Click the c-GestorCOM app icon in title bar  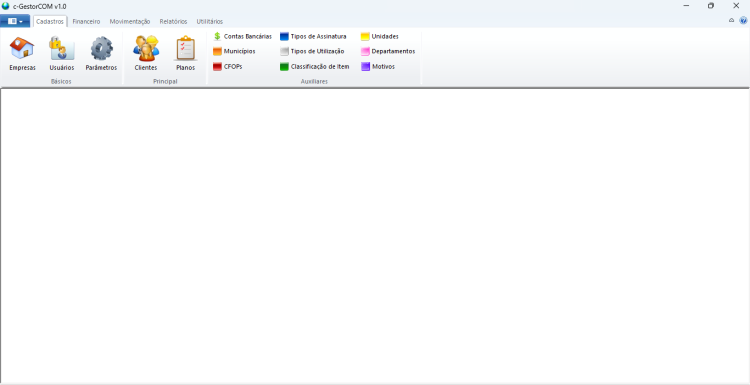pos(6,6)
